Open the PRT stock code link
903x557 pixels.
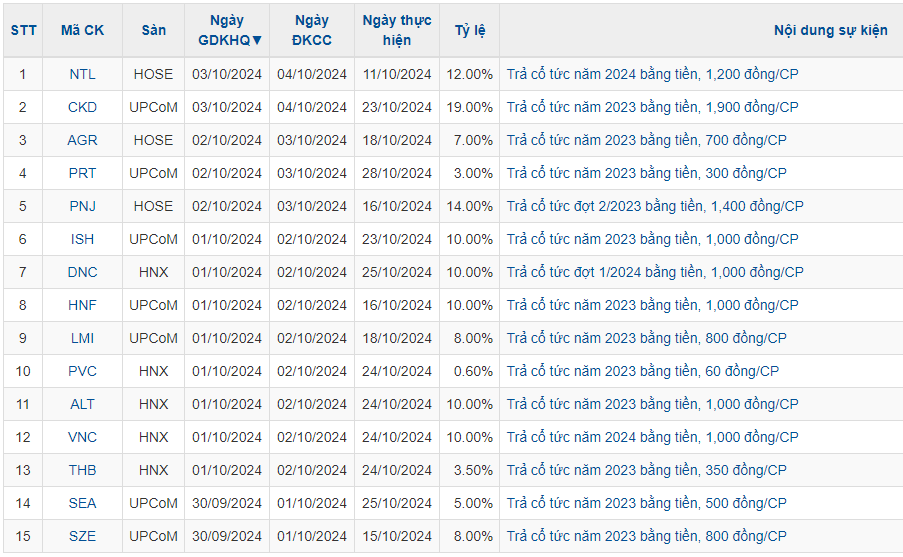click(83, 173)
